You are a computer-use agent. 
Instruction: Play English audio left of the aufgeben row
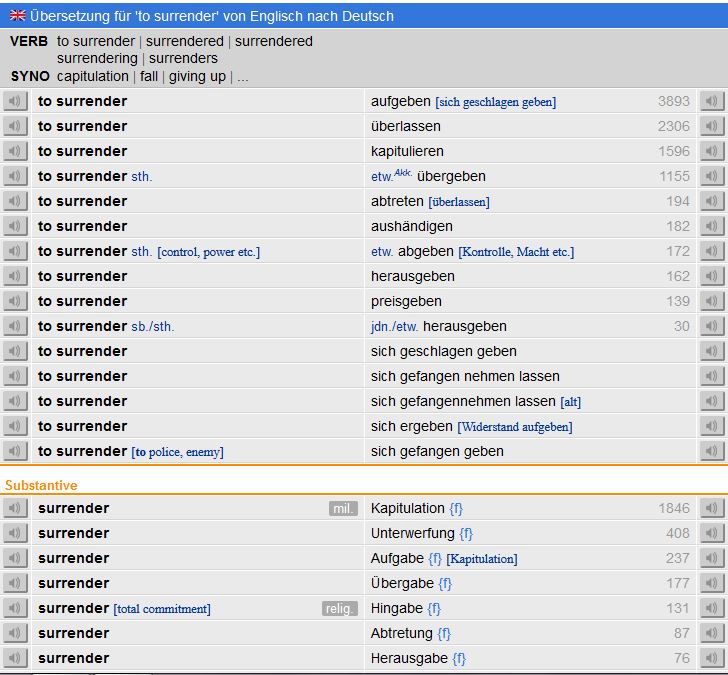pos(15,101)
